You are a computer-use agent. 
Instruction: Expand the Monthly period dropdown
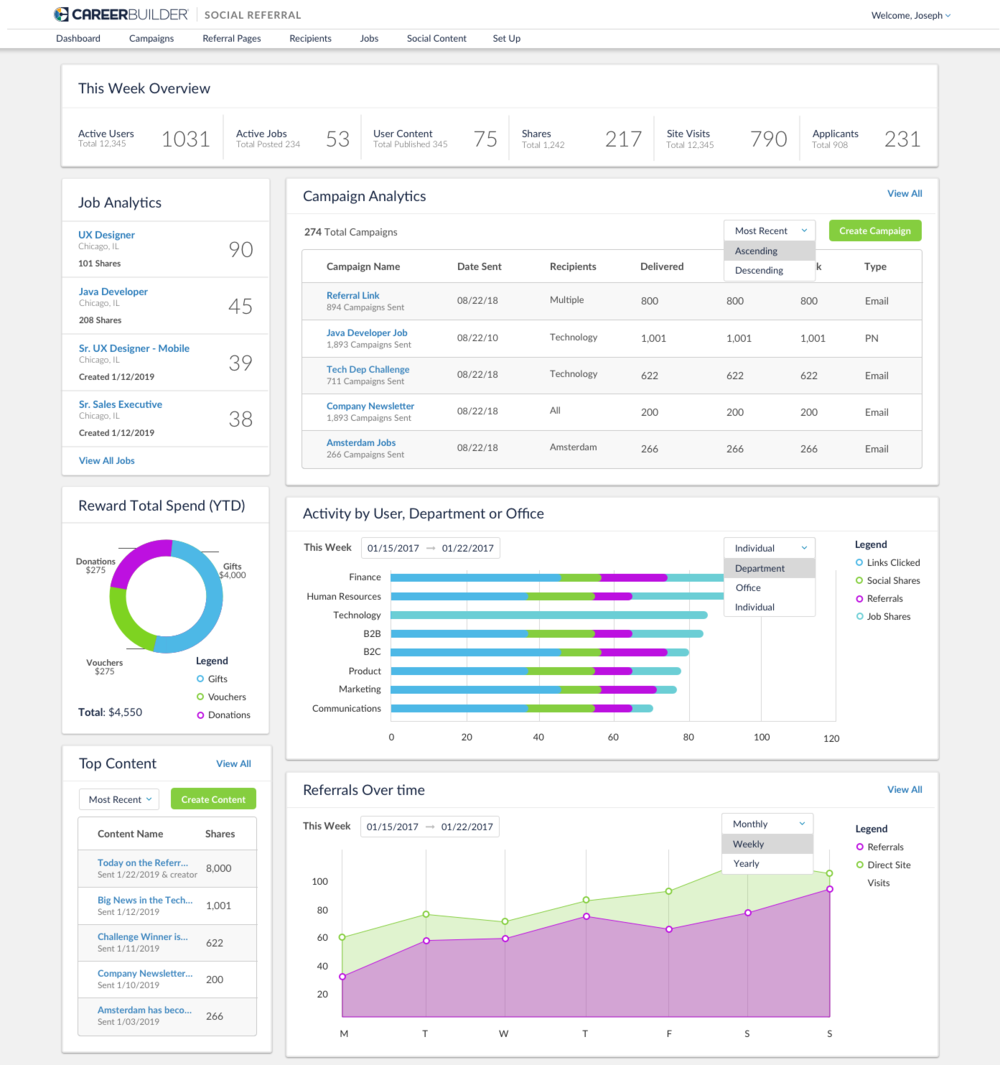pyautogui.click(x=768, y=824)
